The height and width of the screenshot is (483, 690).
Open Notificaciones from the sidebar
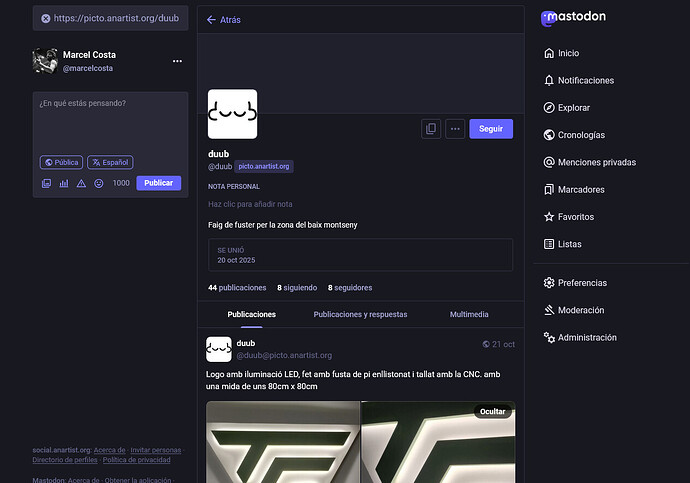(599, 80)
